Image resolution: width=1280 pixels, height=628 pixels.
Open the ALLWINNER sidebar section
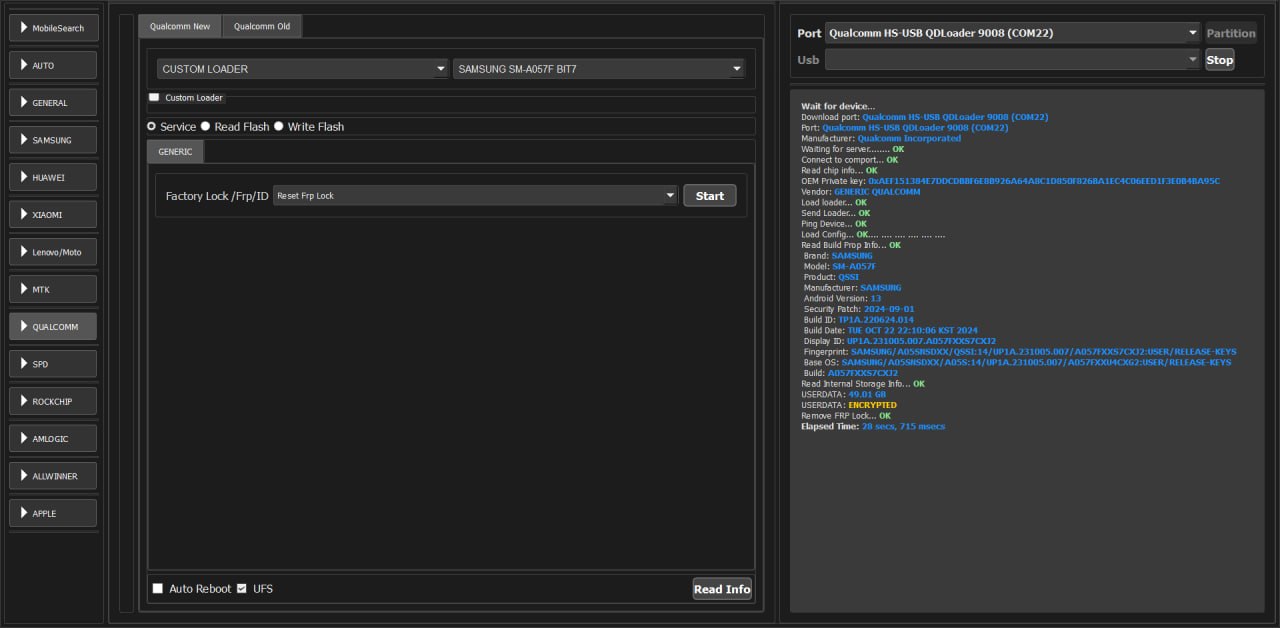pyautogui.click(x=54, y=476)
